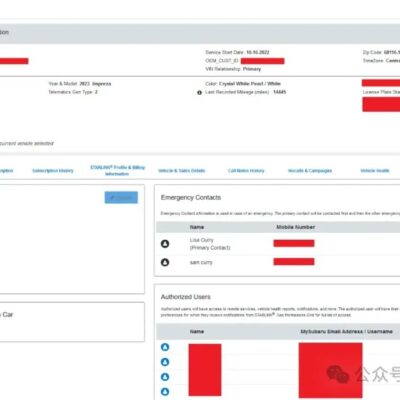Select the third blue authorized user icon
The height and width of the screenshot is (400, 400).
165,377
